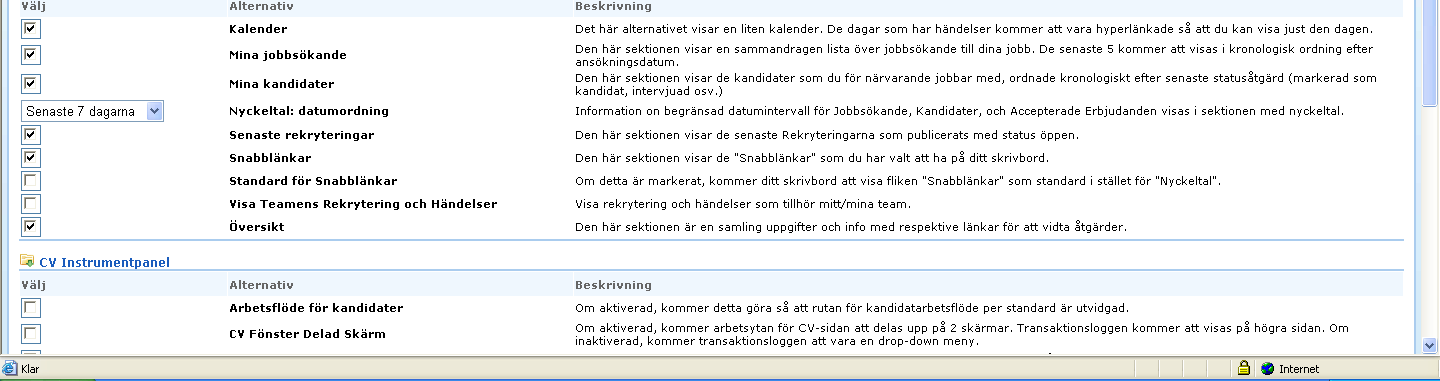Click the Nyckeltal: datumordning label
The height and width of the screenshot is (381, 1440).
coord(309,111)
